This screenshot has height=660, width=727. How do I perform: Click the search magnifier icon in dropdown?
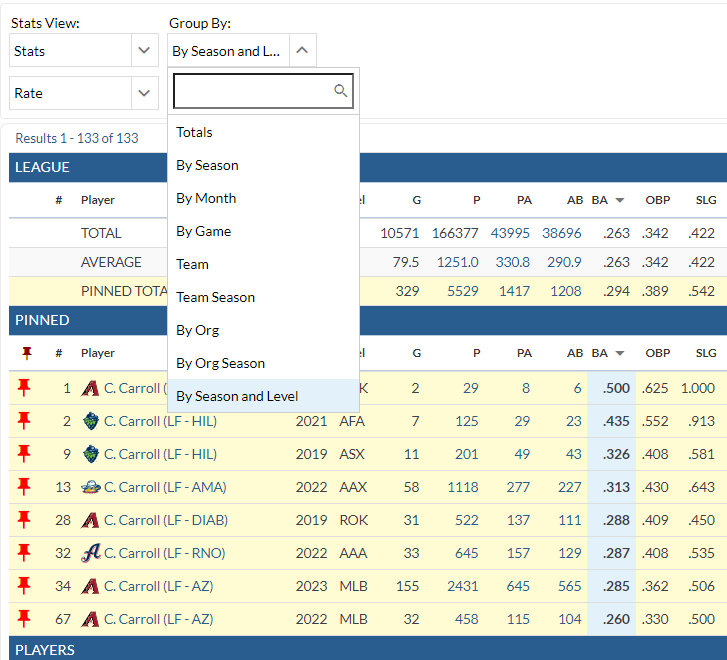340,91
